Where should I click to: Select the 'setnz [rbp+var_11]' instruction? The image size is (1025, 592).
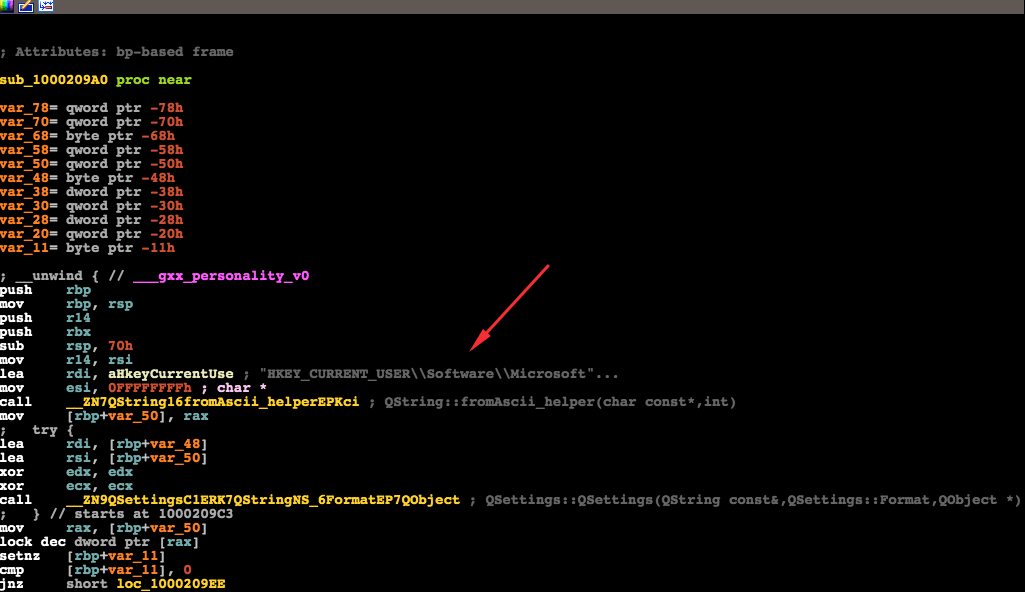(83, 556)
